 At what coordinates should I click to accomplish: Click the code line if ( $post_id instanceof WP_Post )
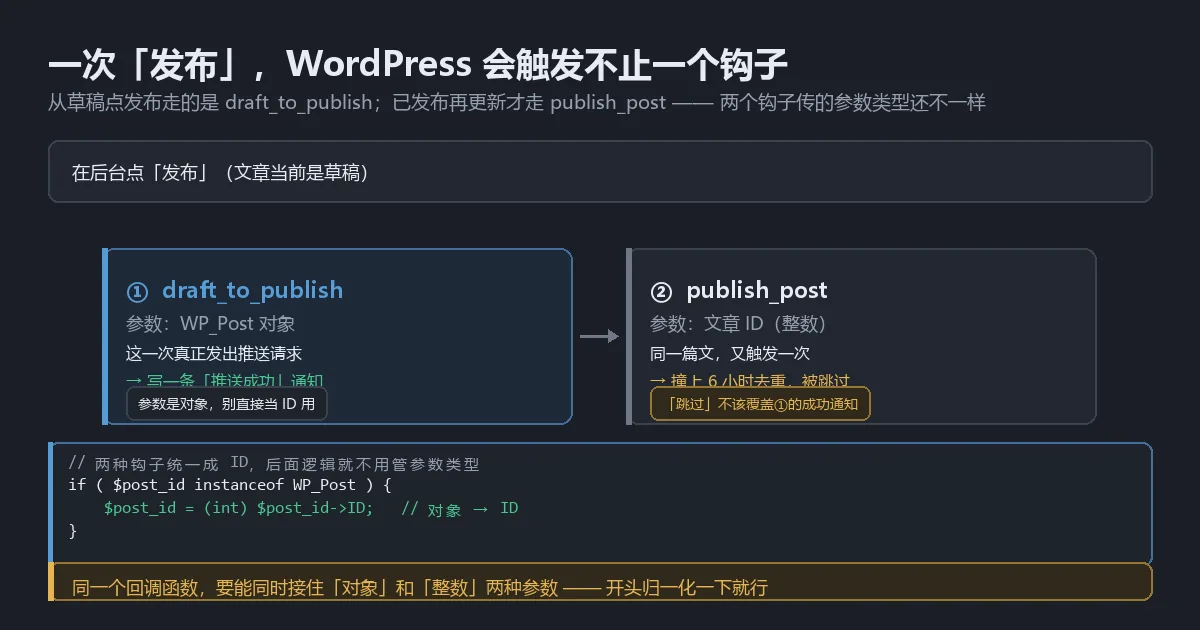[x=229, y=485]
